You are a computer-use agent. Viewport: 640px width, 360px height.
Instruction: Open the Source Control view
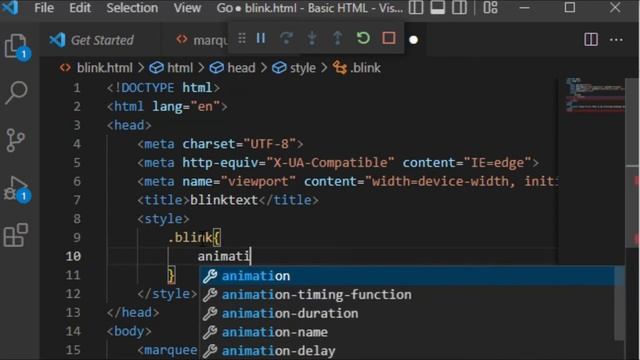point(16,141)
